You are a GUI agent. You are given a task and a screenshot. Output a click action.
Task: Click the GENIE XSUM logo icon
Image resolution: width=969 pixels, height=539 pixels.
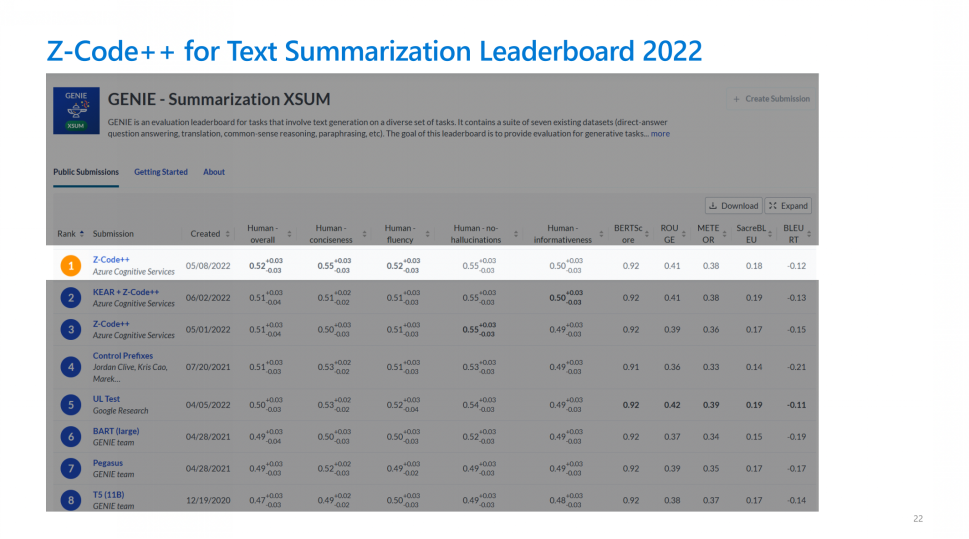[x=77, y=111]
